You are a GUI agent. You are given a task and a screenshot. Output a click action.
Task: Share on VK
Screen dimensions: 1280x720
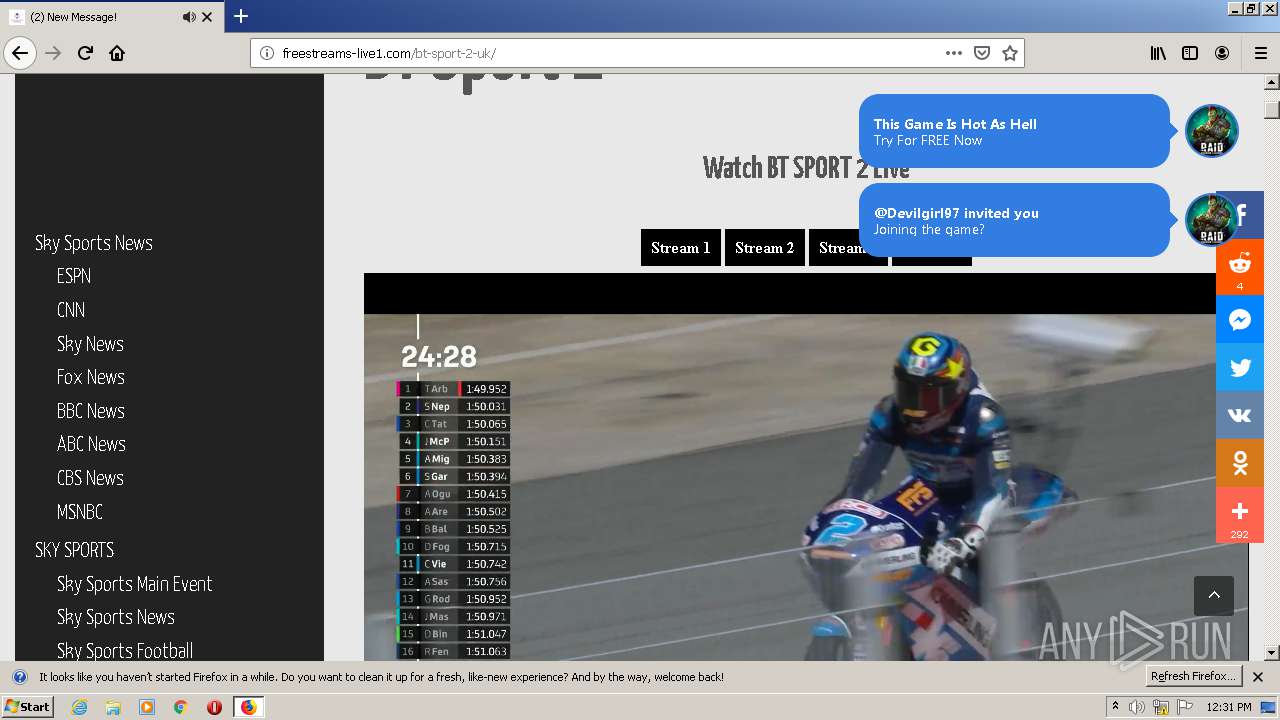1240,415
